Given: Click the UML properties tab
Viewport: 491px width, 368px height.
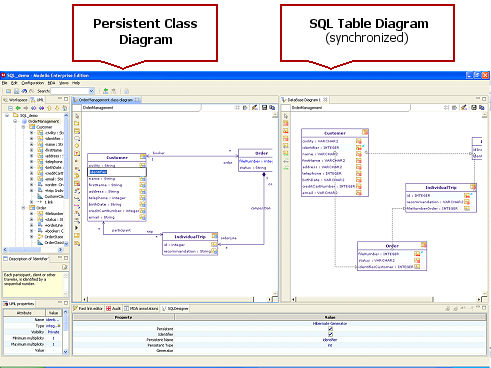Looking at the screenshot, I should [x=19, y=304].
